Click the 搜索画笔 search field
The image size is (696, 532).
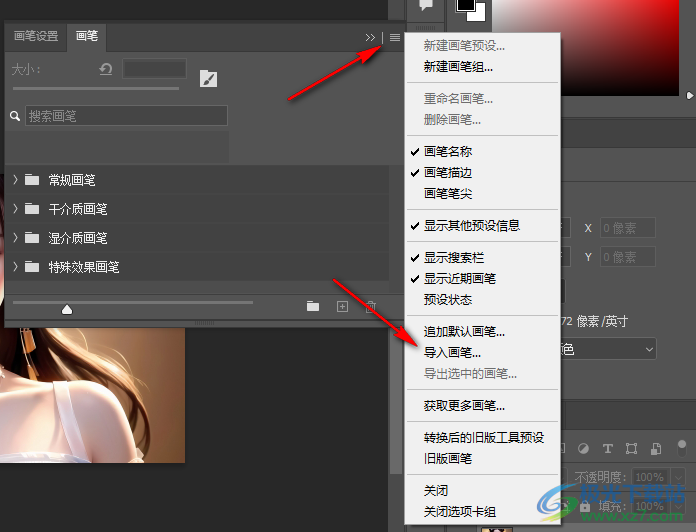(x=126, y=116)
